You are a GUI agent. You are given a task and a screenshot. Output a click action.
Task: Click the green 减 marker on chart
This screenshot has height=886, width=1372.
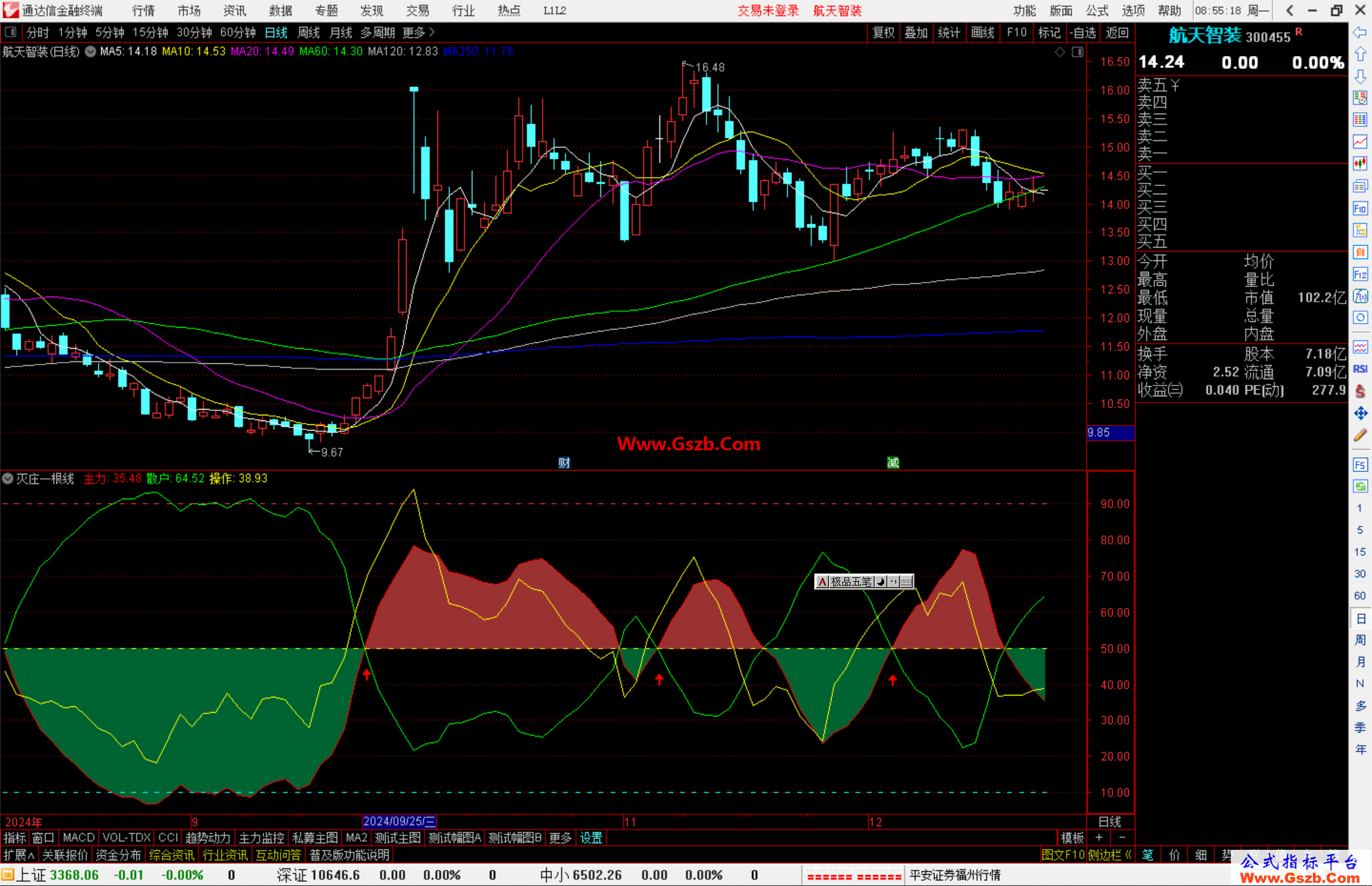point(893,462)
